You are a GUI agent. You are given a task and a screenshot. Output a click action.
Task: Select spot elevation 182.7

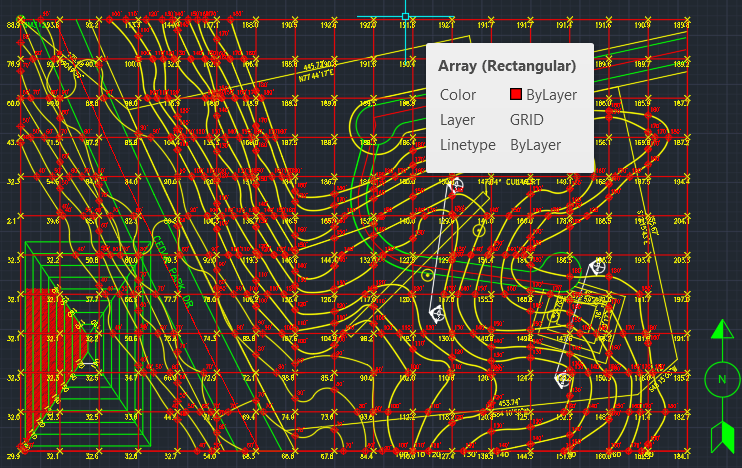[x=681, y=417]
